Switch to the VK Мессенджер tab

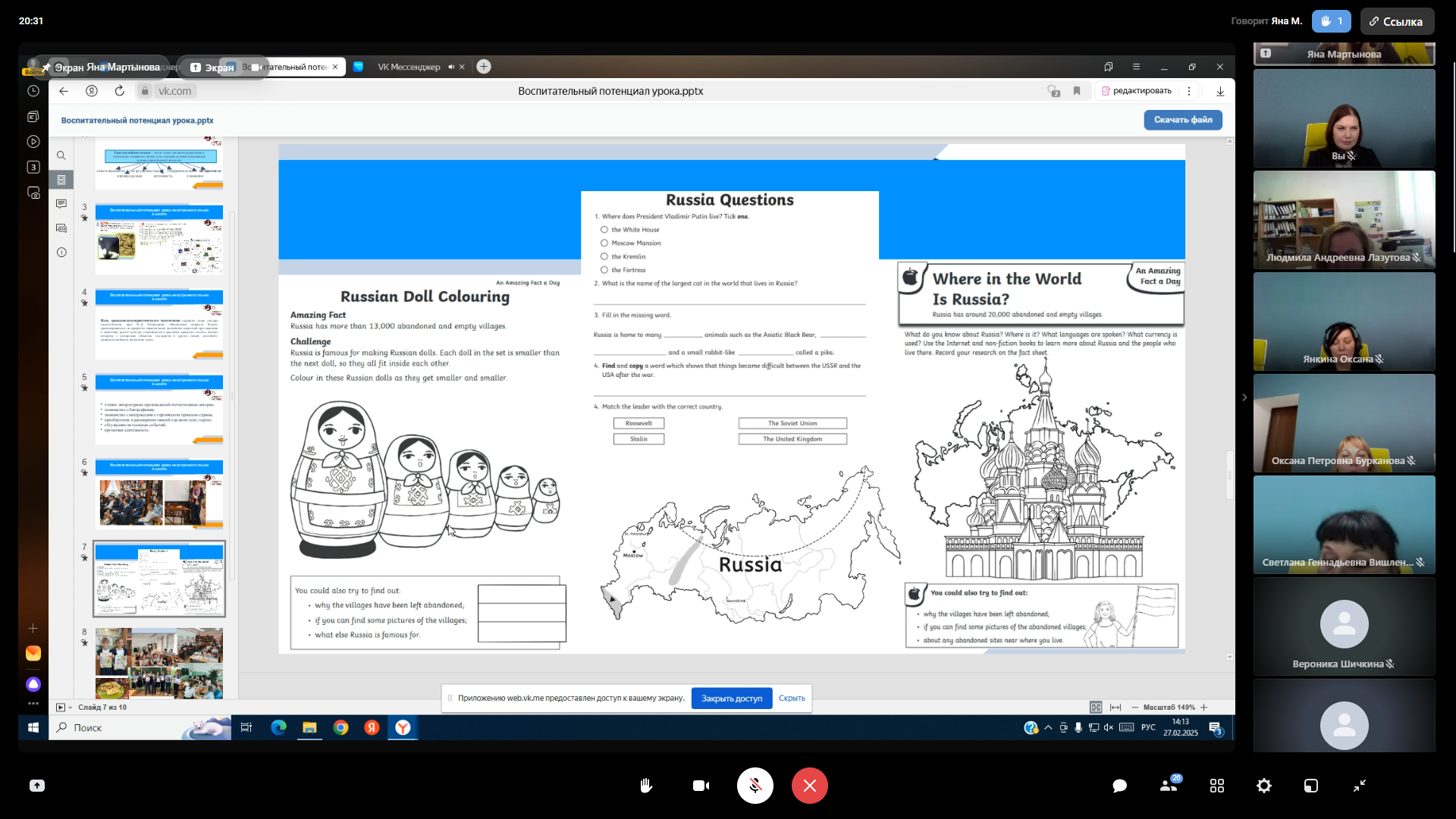tap(409, 67)
